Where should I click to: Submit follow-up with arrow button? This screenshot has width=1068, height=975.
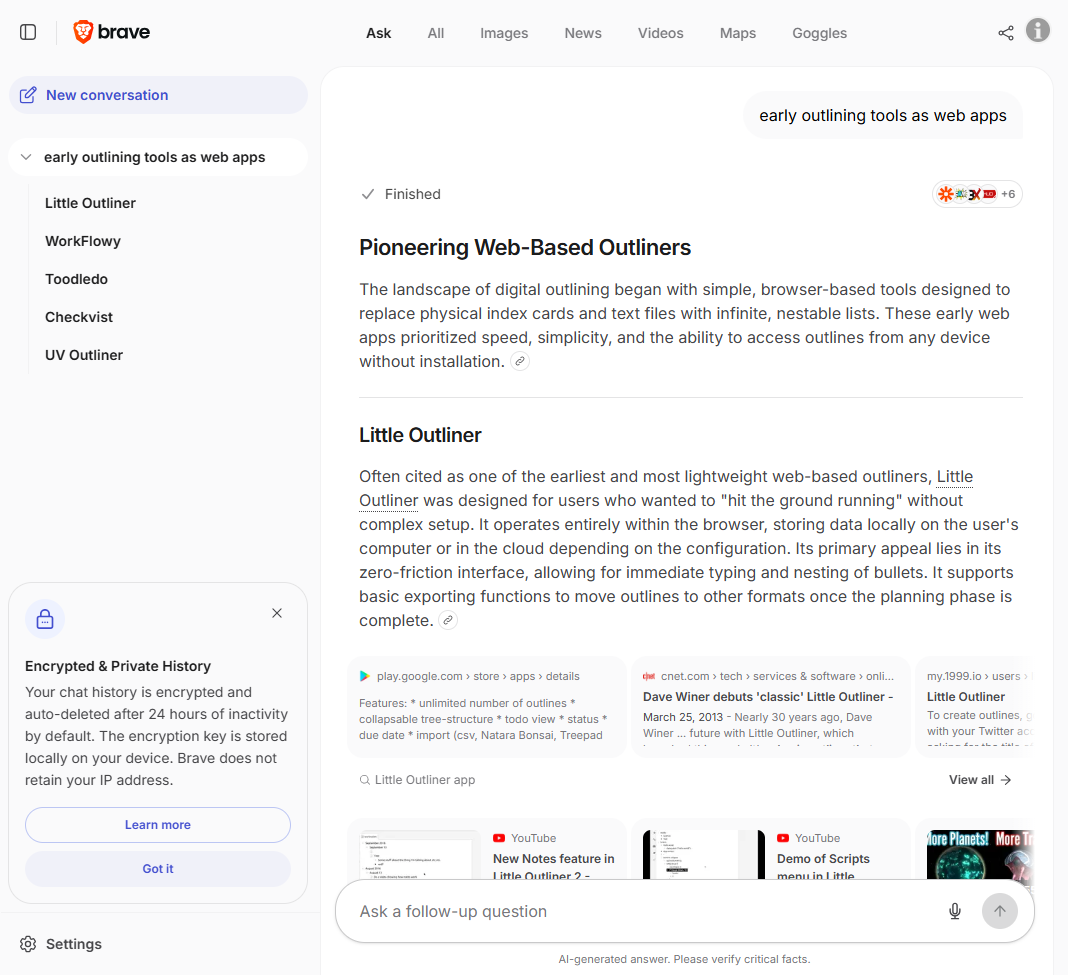(1000, 911)
